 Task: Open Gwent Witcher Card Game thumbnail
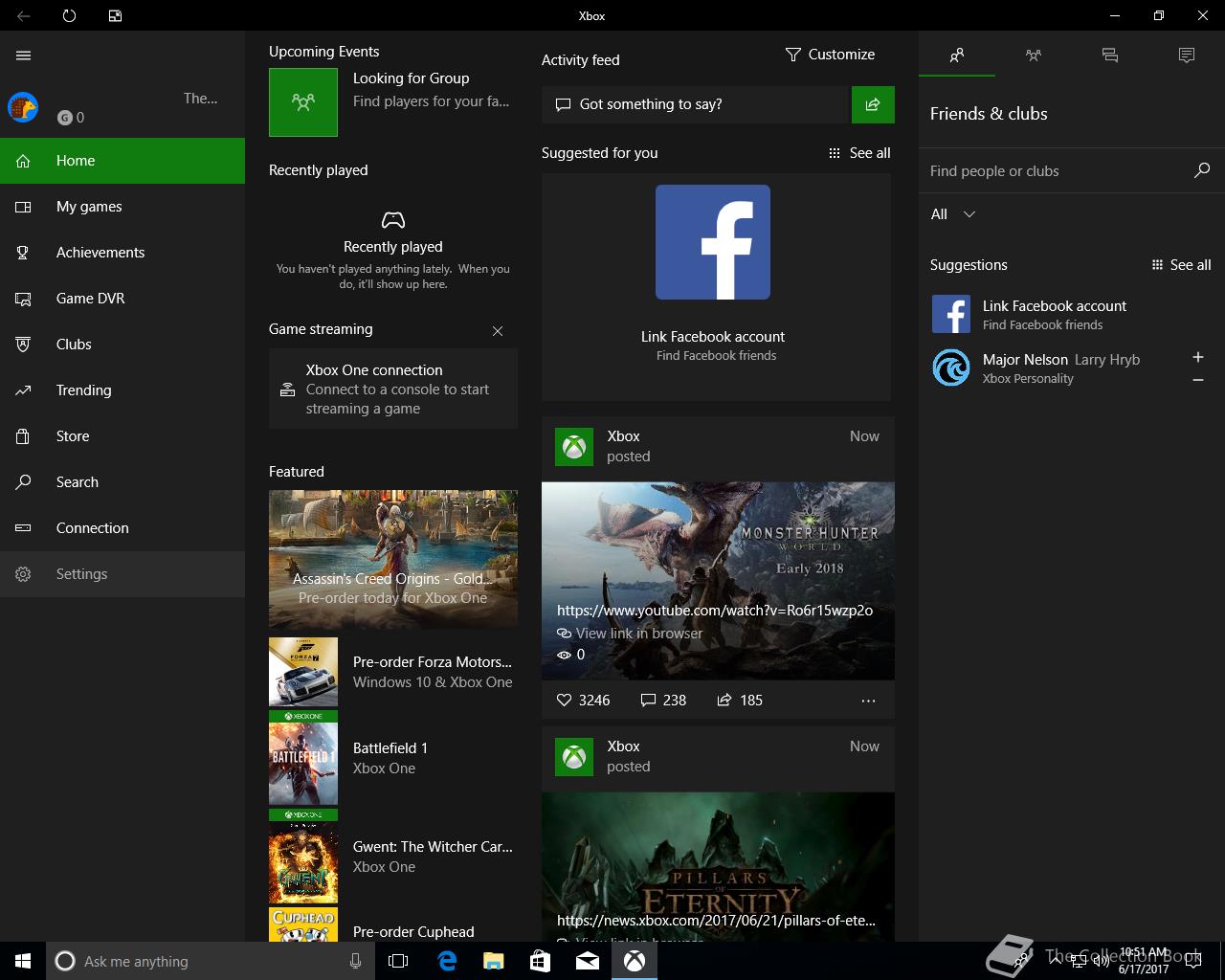point(303,857)
